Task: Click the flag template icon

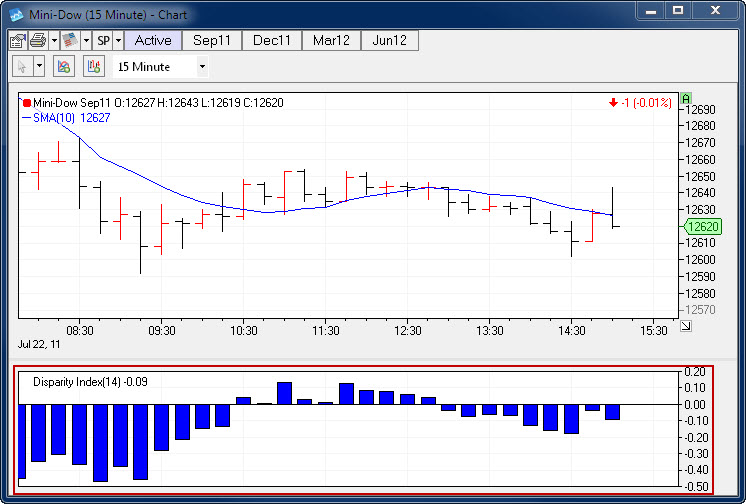Action: pyautogui.click(x=69, y=41)
